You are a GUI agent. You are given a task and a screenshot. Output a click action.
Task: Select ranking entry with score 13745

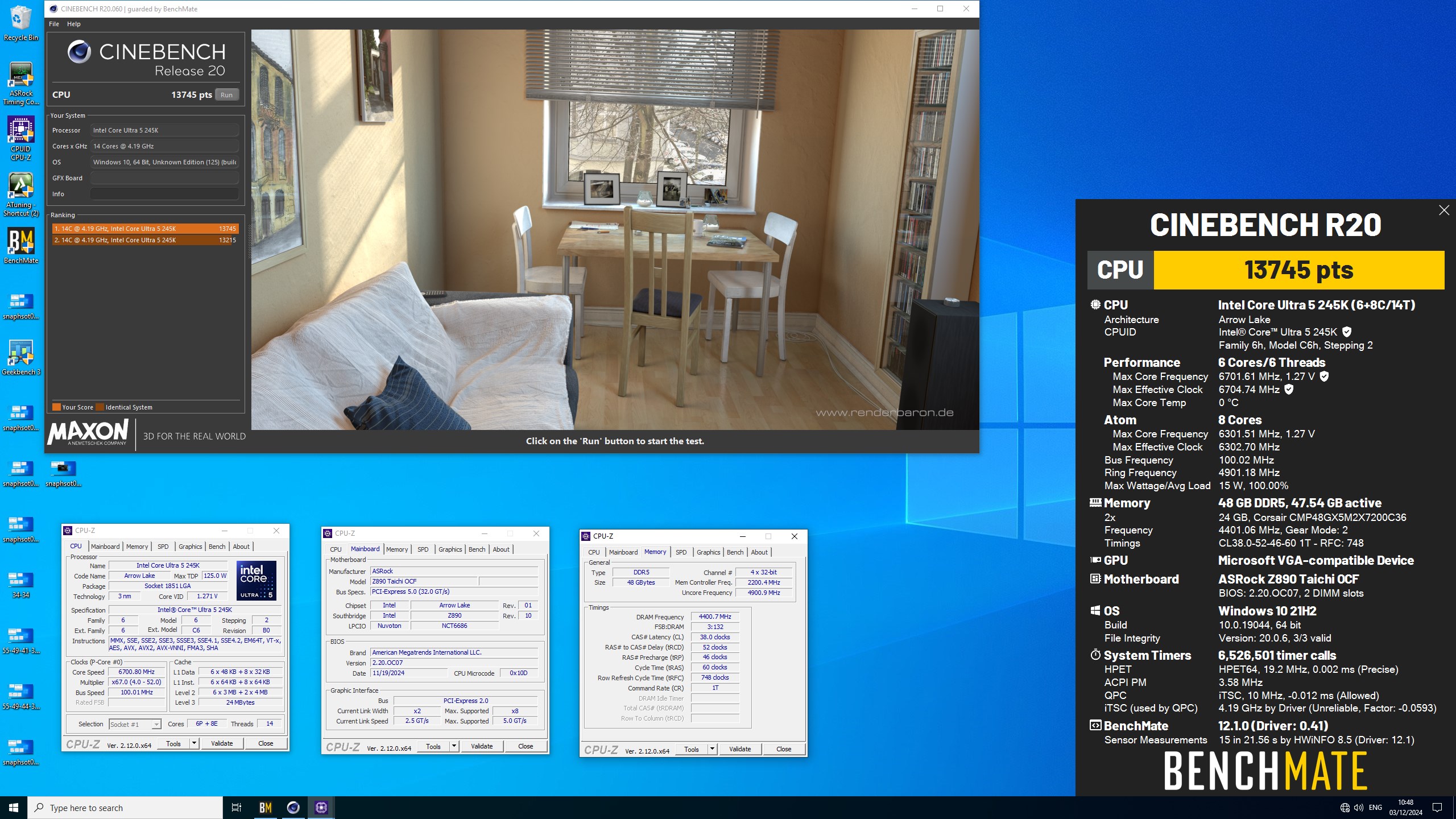tap(145, 229)
